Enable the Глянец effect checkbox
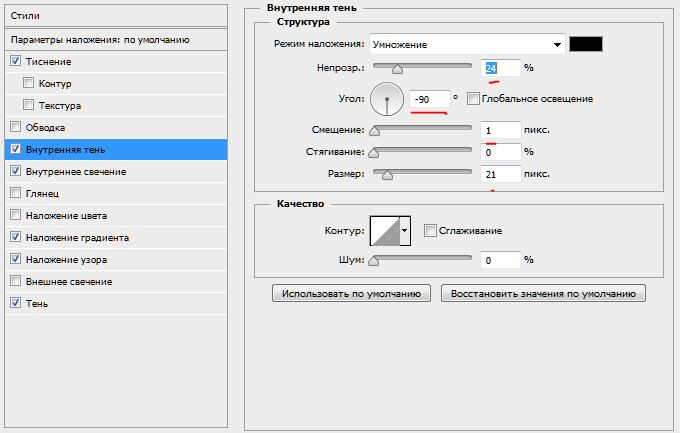 click(15, 193)
